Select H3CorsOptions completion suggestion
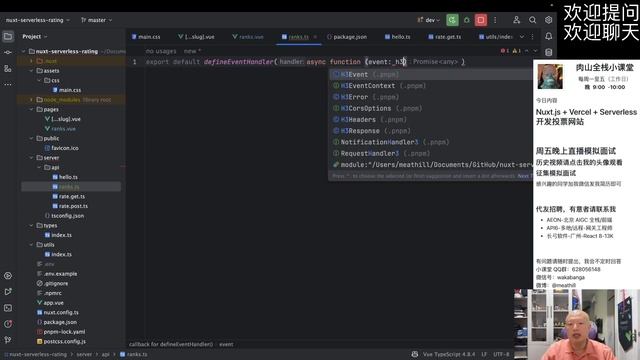Viewport: 640px width, 360px height. (x=431, y=109)
